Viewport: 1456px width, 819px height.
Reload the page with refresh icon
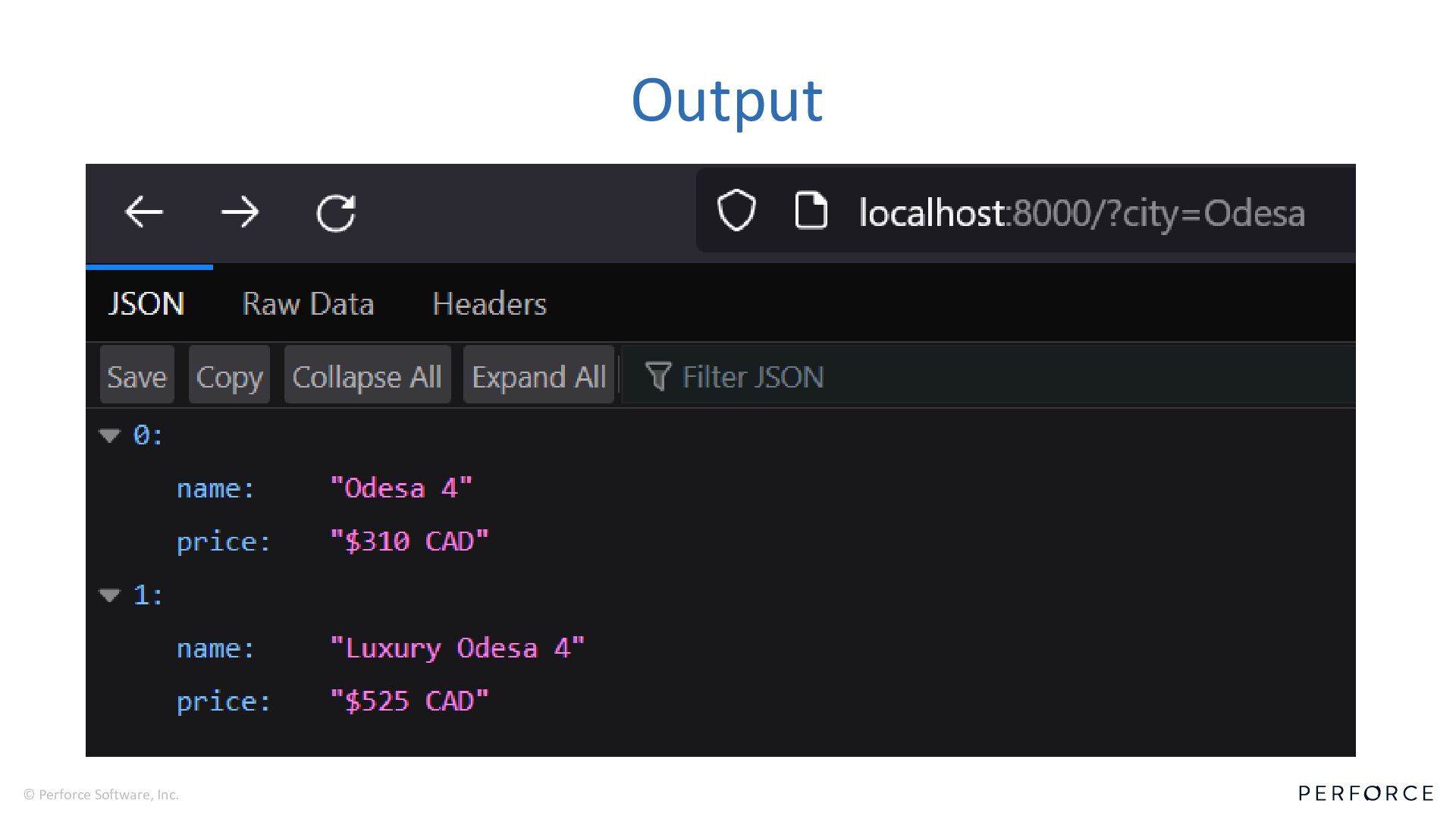pos(336,212)
